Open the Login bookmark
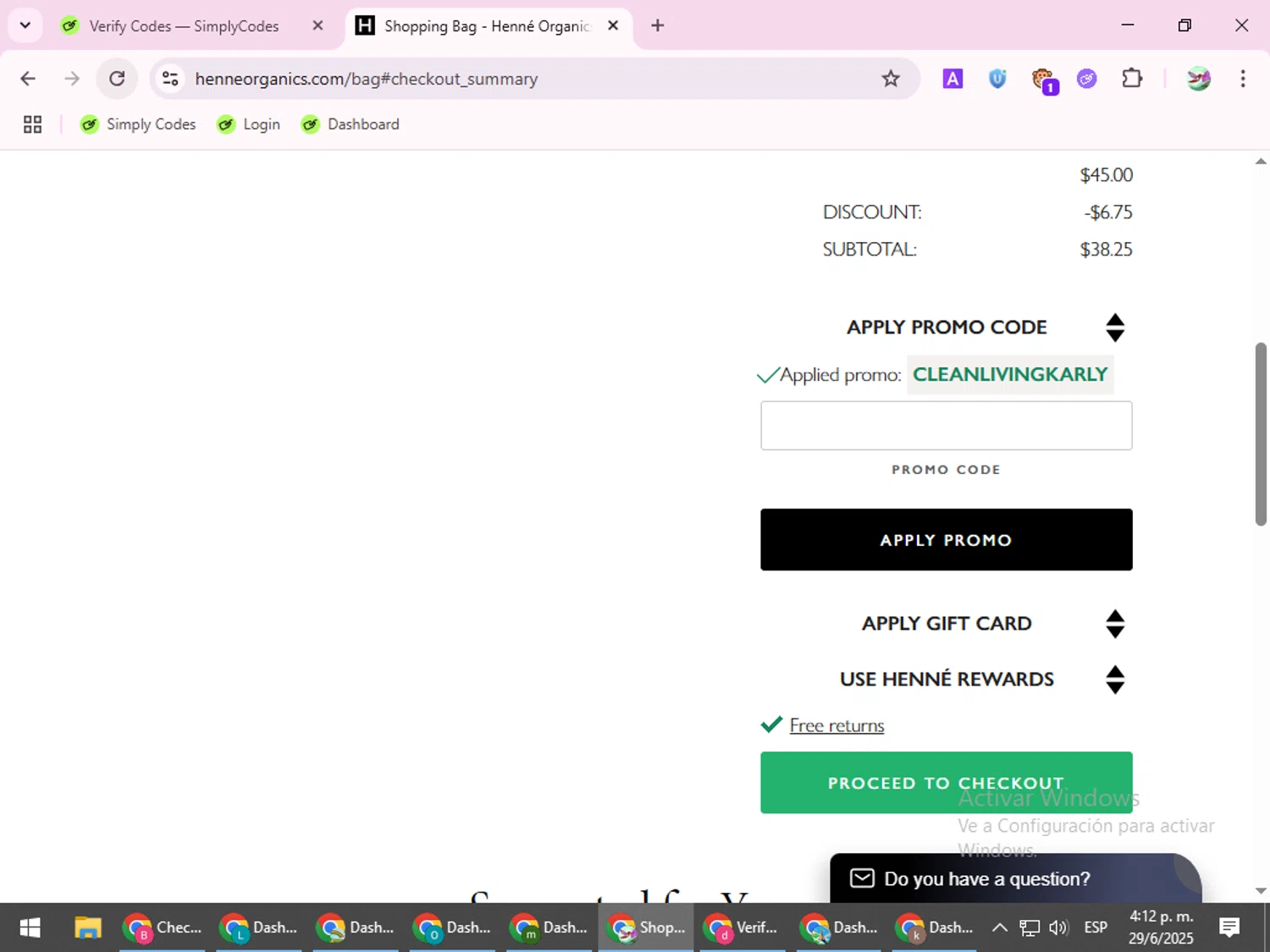Viewport: 1270px width, 952px height. point(248,124)
